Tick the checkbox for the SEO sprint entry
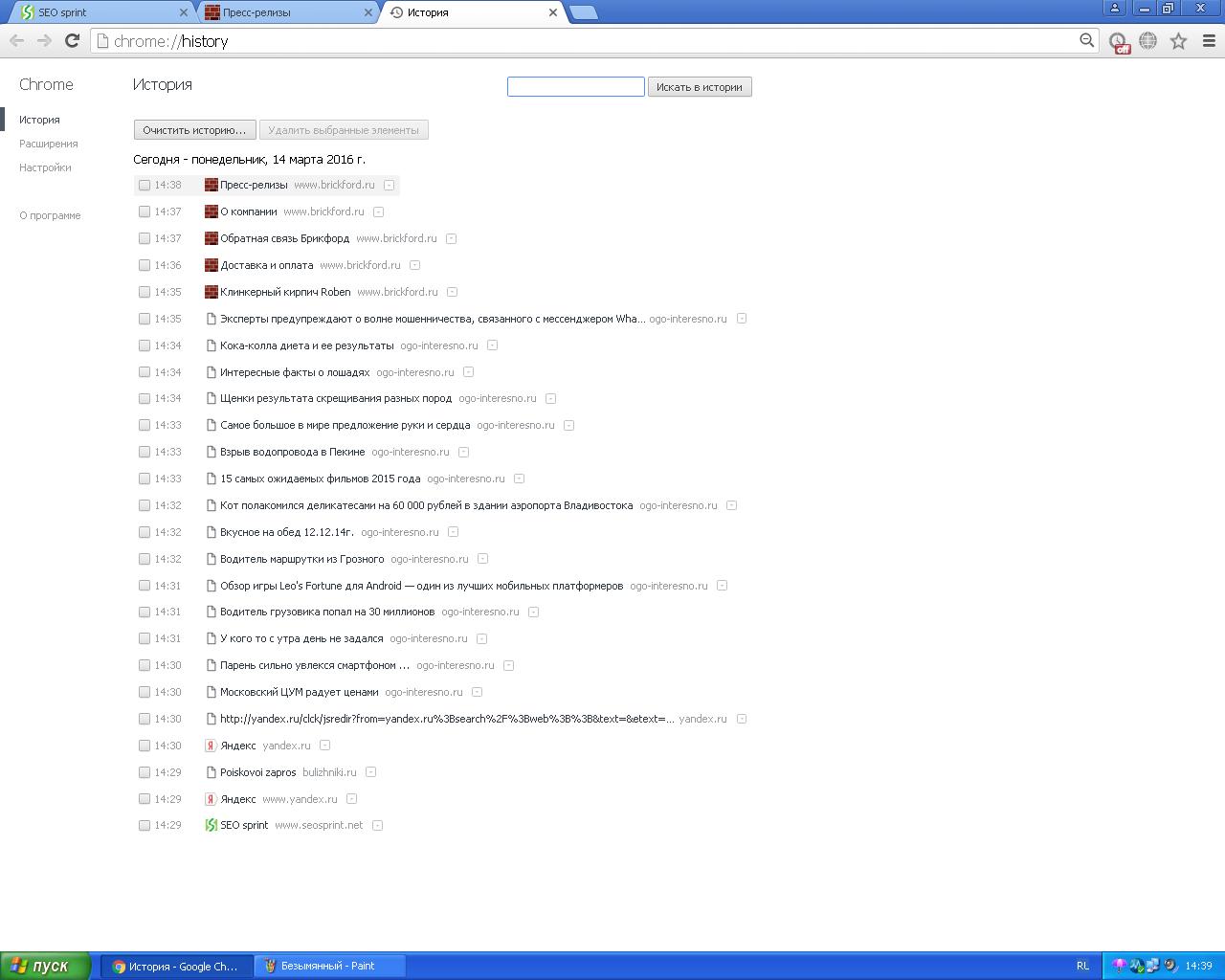1225x980 pixels. pyautogui.click(x=145, y=825)
